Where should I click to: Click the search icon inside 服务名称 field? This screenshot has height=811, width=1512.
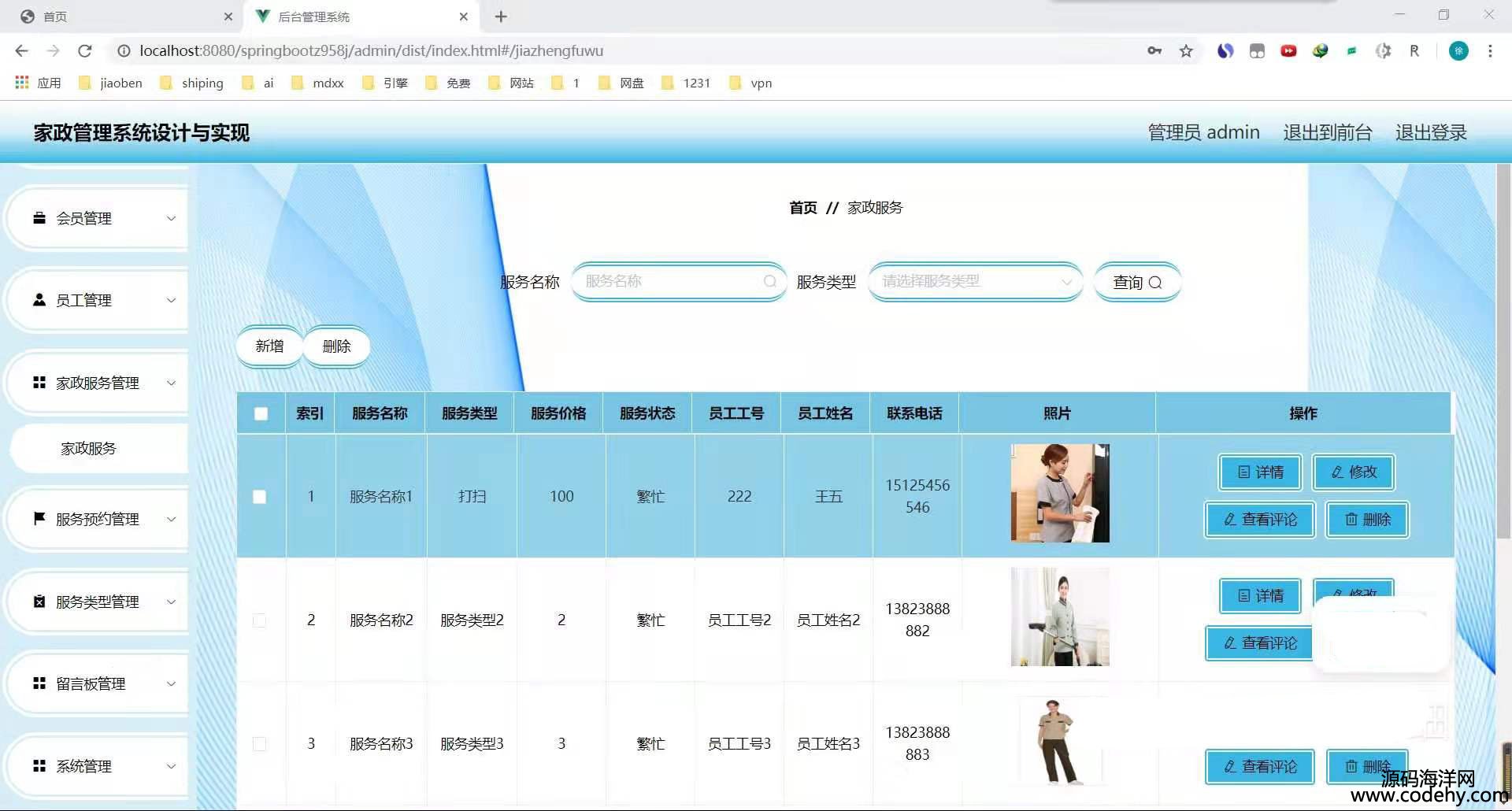click(x=769, y=282)
